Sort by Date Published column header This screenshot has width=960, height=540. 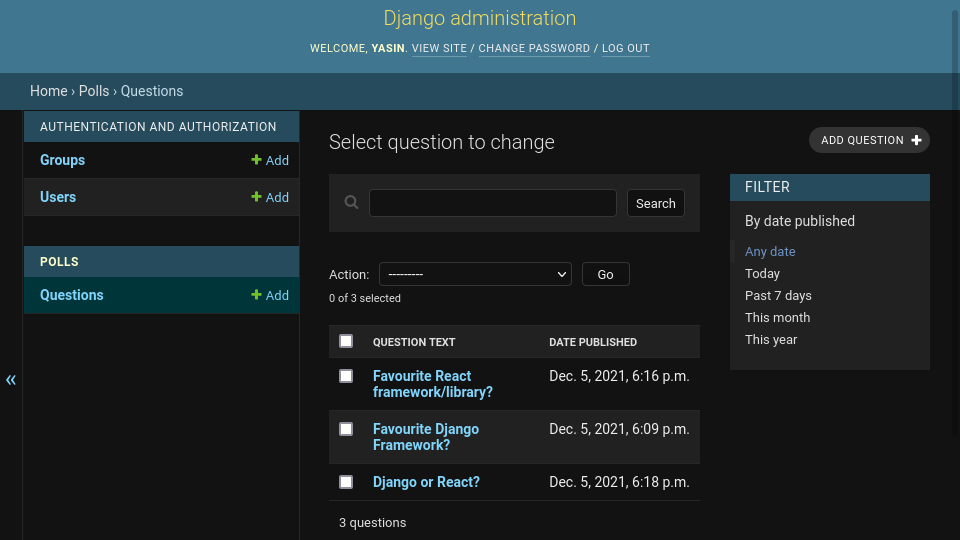[593, 342]
